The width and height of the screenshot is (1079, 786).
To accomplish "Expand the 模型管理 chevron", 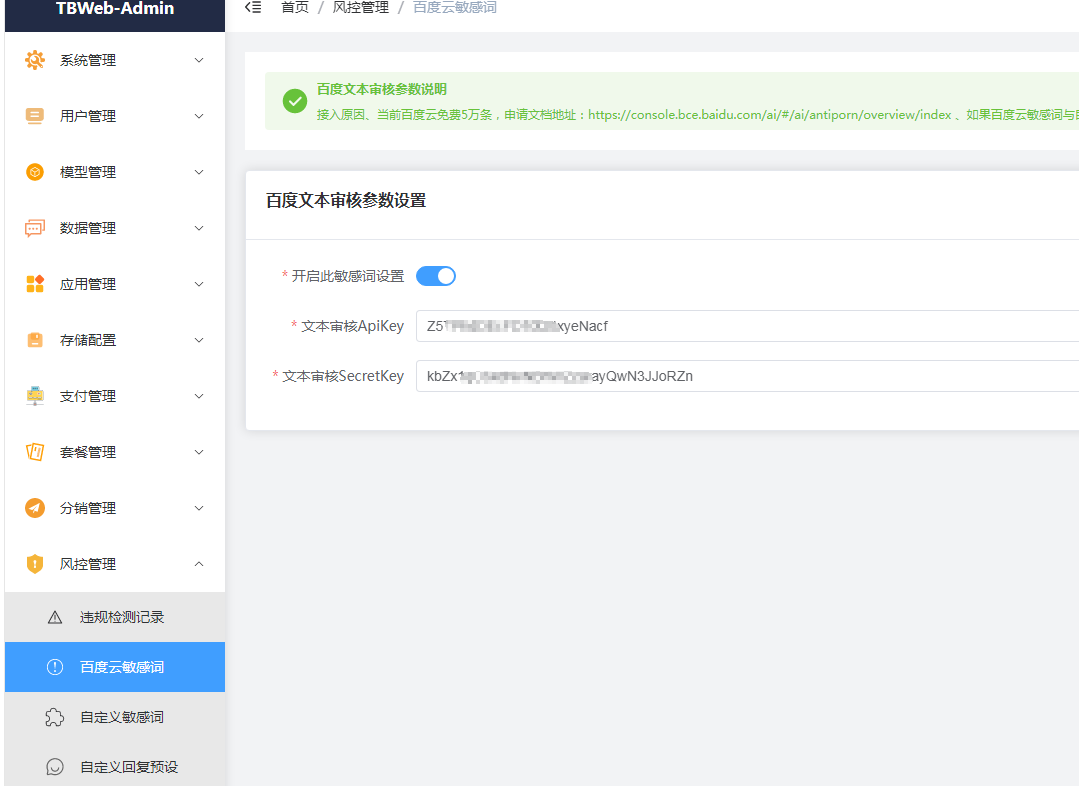I will pyautogui.click(x=199, y=171).
